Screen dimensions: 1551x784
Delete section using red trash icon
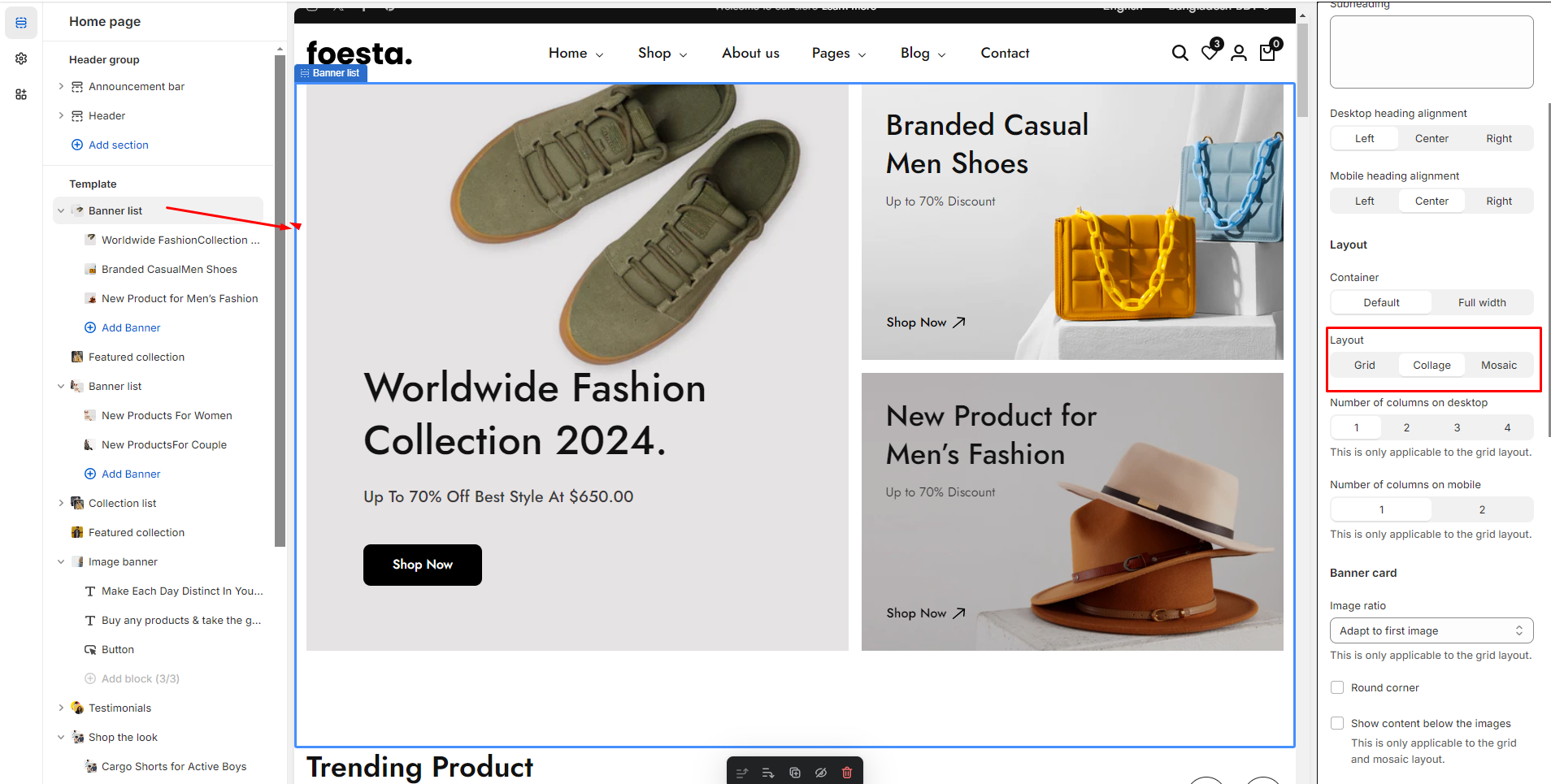tap(847, 773)
